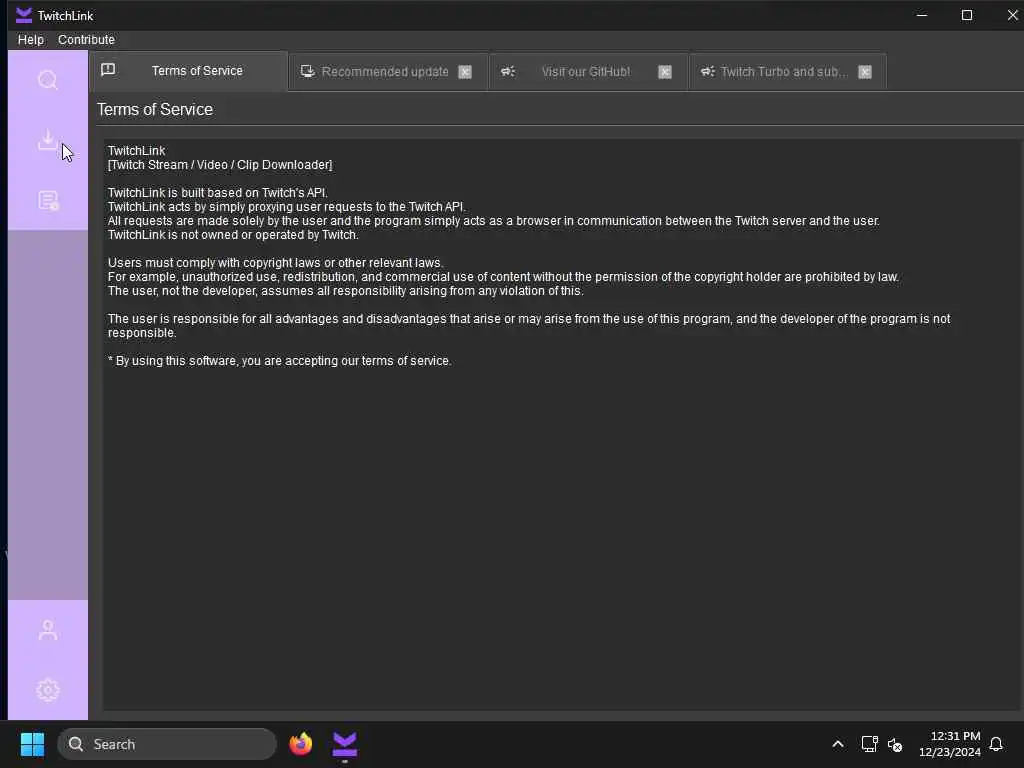The image size is (1024, 768).
Task: Click the taskbar Search box
Action: (167, 744)
